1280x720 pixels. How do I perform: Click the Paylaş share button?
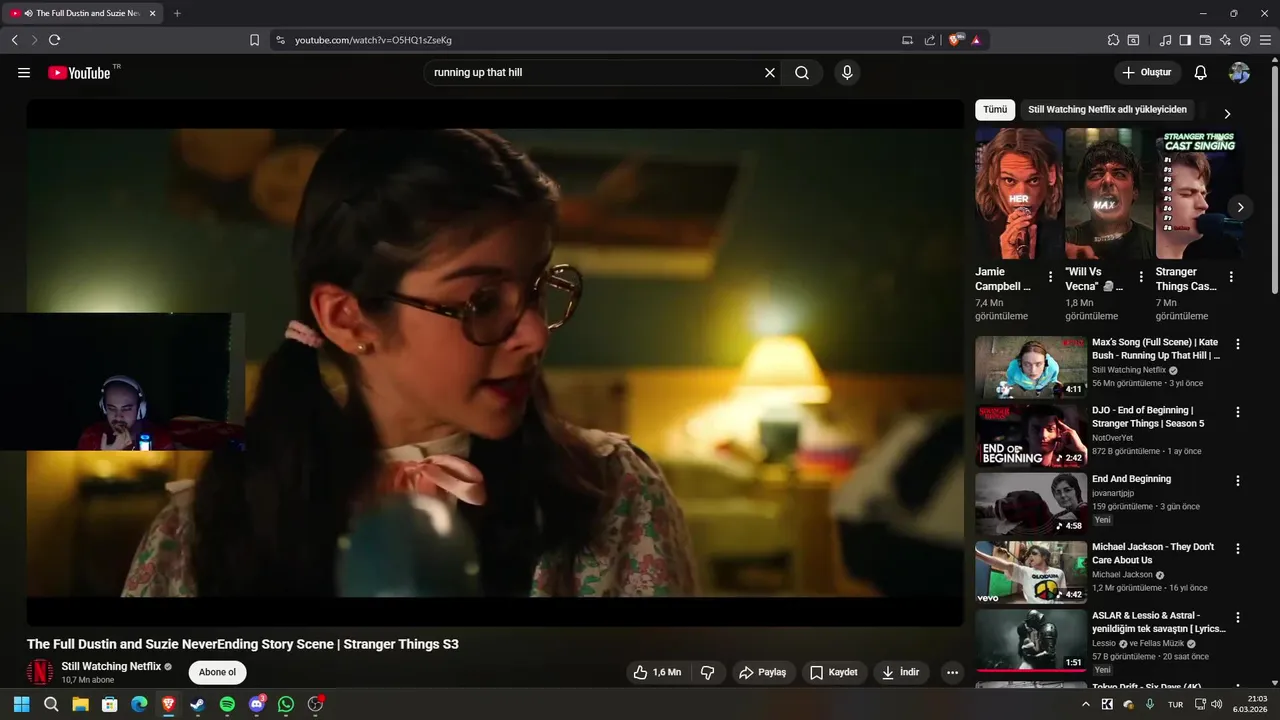tap(763, 672)
